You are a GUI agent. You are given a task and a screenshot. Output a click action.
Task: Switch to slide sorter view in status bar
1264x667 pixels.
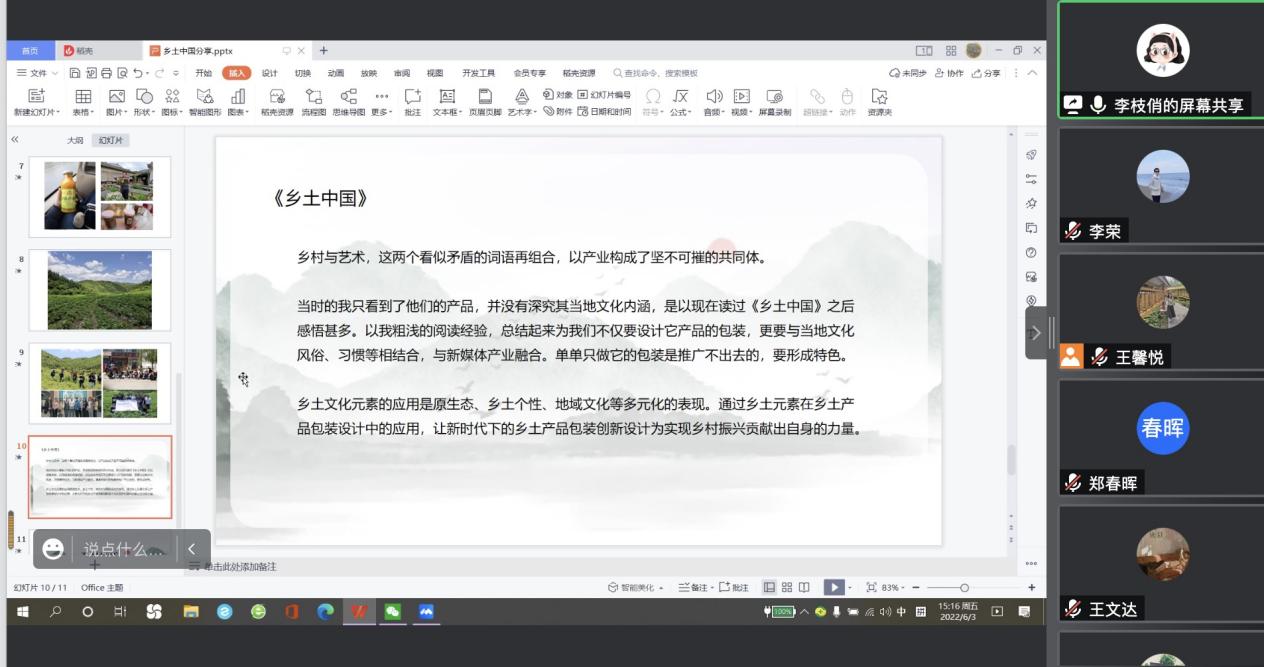(787, 587)
